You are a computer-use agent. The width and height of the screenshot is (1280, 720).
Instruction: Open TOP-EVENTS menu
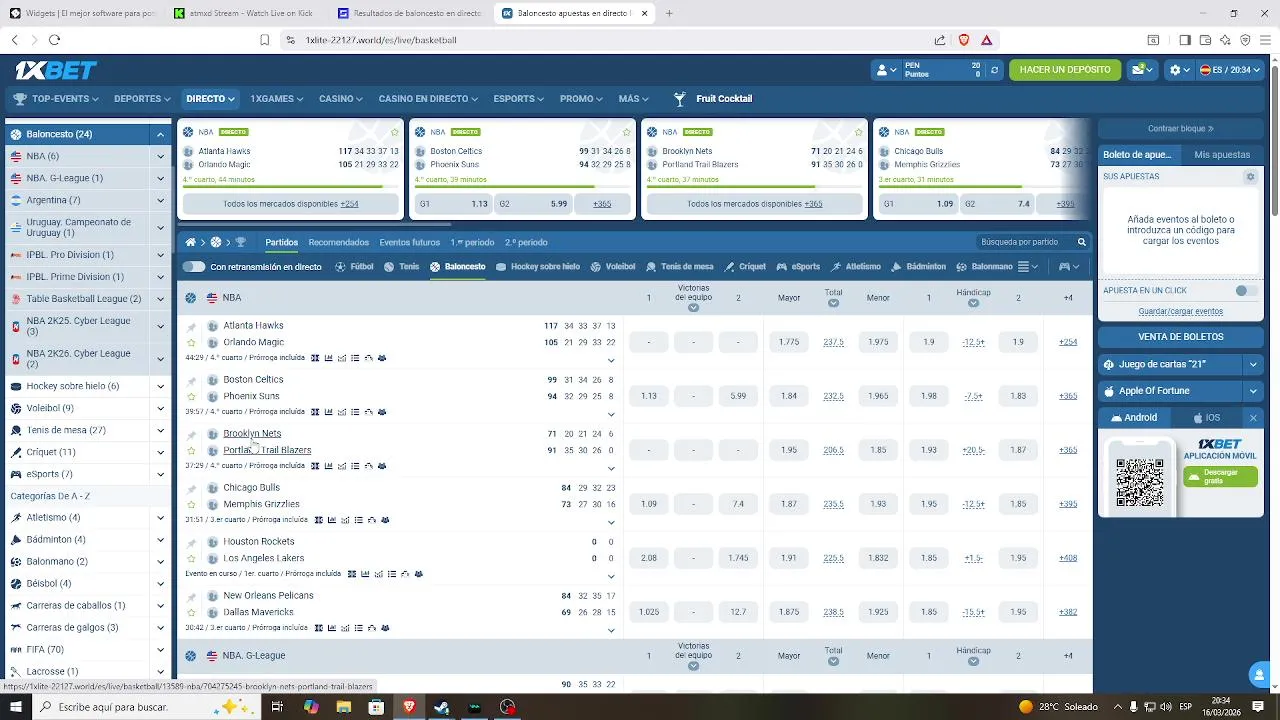pyautogui.click(x=56, y=99)
